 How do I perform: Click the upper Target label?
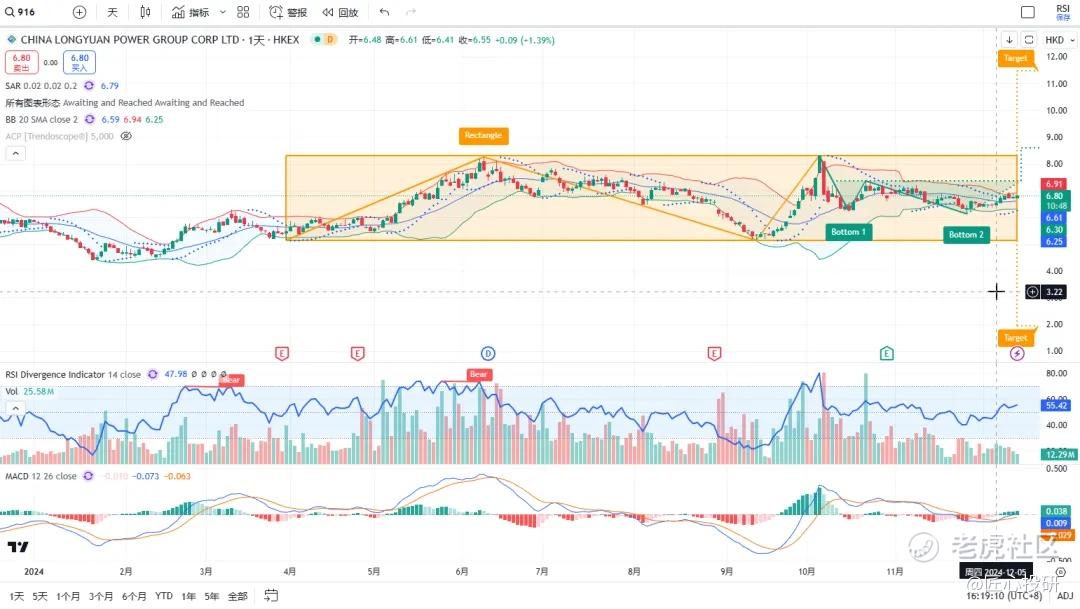pyautogui.click(x=1015, y=59)
